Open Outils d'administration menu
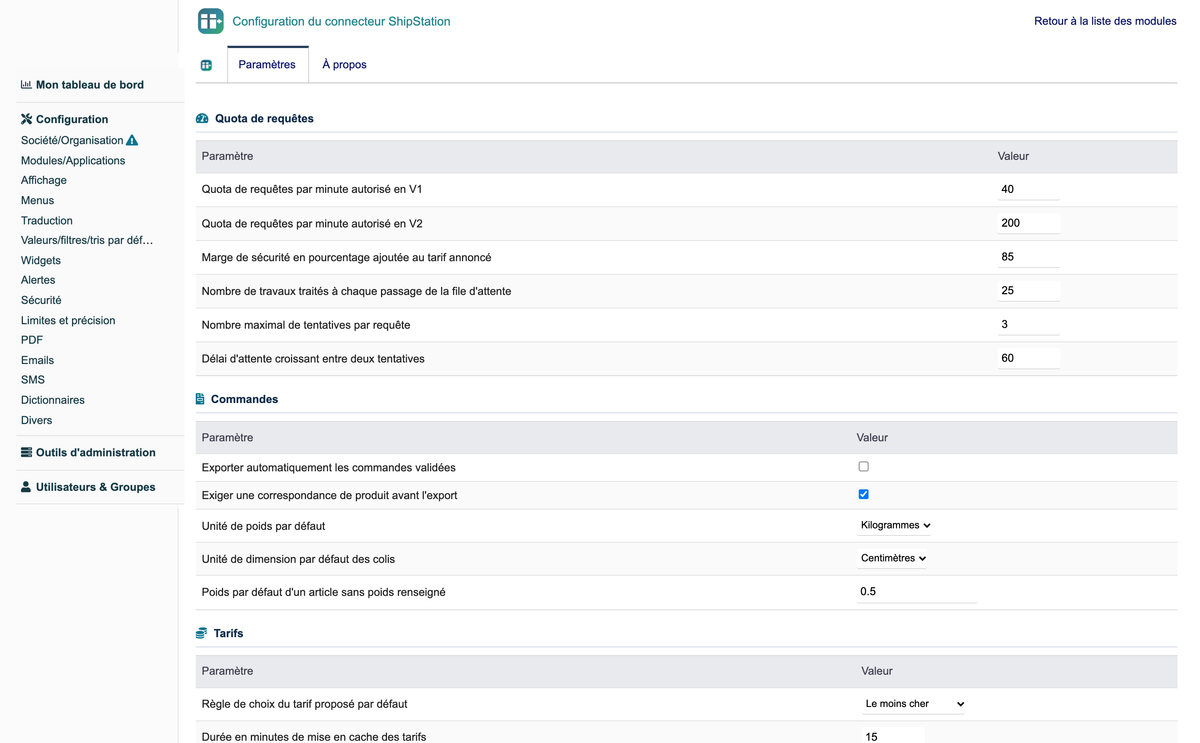Image resolution: width=1200 pixels, height=743 pixels. click(x=96, y=452)
